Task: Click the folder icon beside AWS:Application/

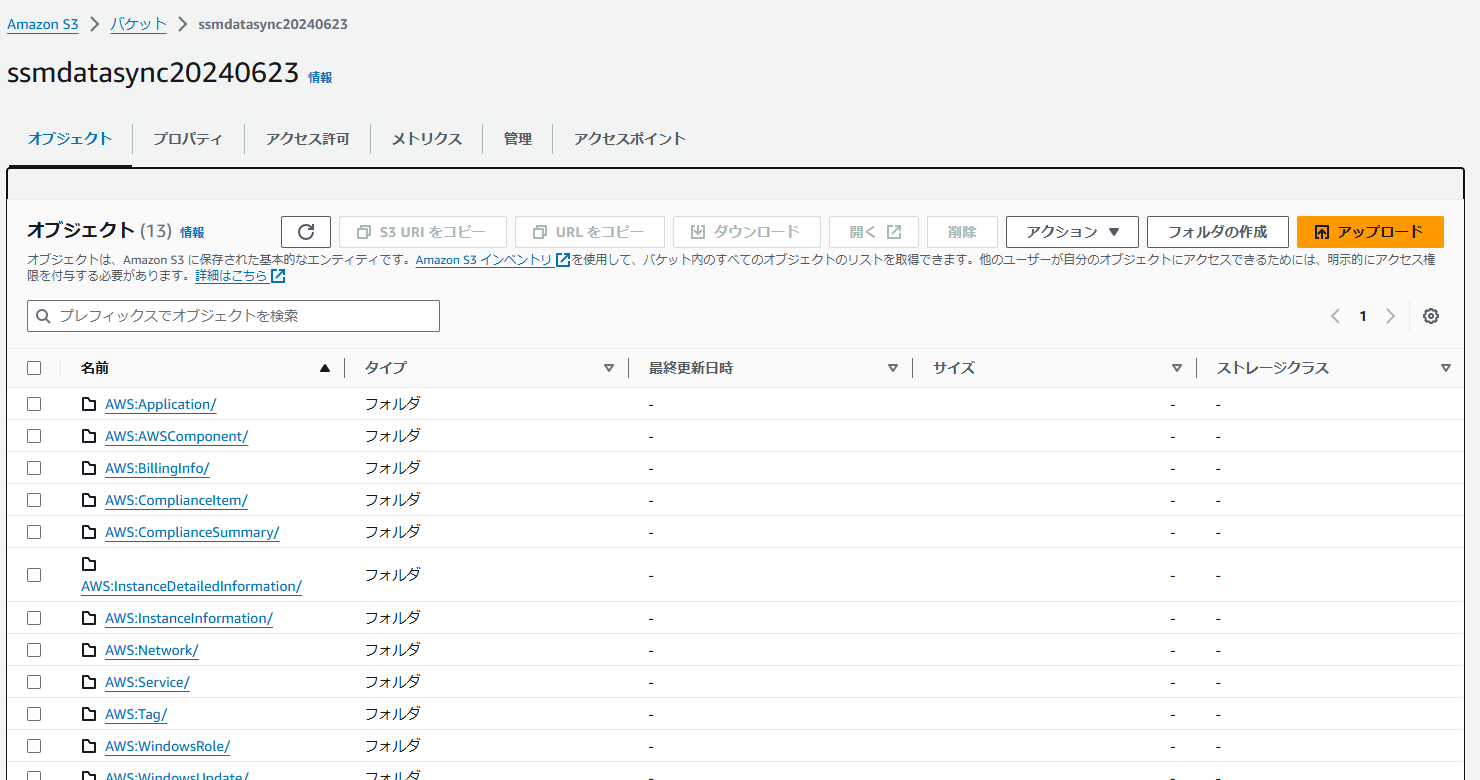Action: click(x=89, y=404)
